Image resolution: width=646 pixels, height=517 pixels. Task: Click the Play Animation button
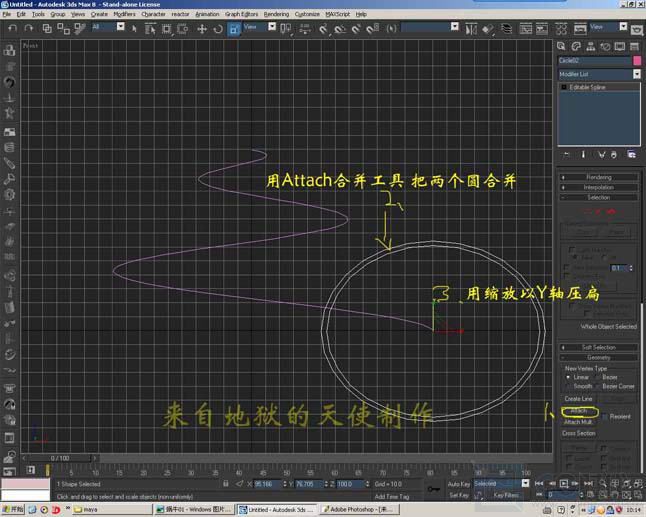[564, 483]
